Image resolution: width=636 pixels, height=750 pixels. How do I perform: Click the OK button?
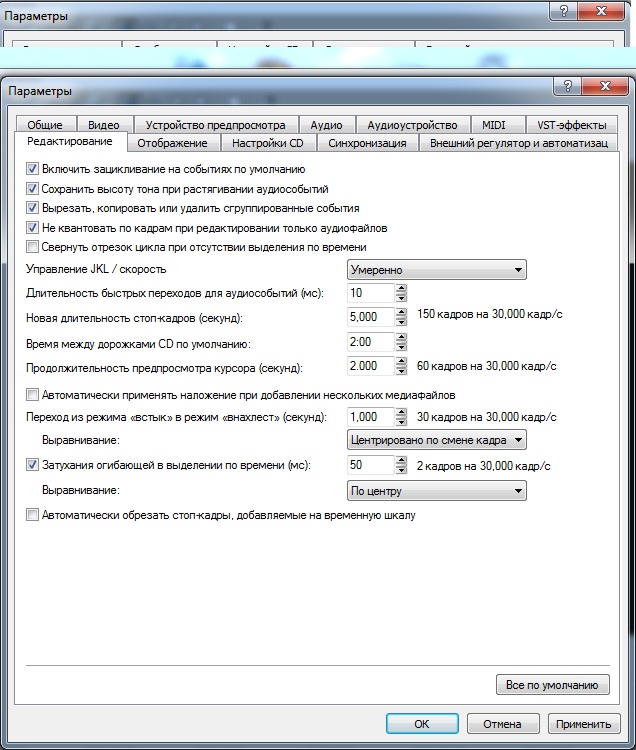(422, 724)
